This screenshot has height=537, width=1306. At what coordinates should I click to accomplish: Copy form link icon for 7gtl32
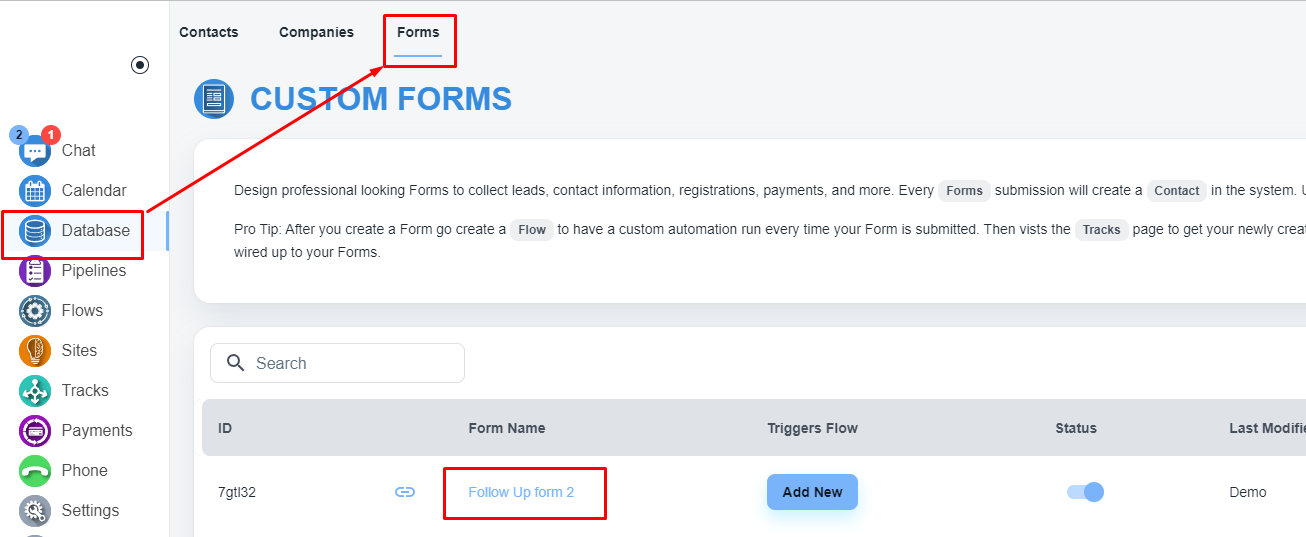click(x=405, y=492)
